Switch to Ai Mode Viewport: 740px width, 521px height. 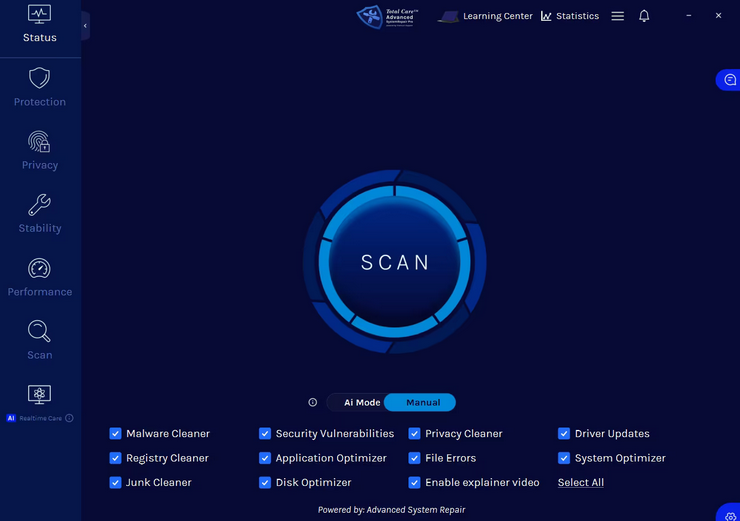(361, 403)
